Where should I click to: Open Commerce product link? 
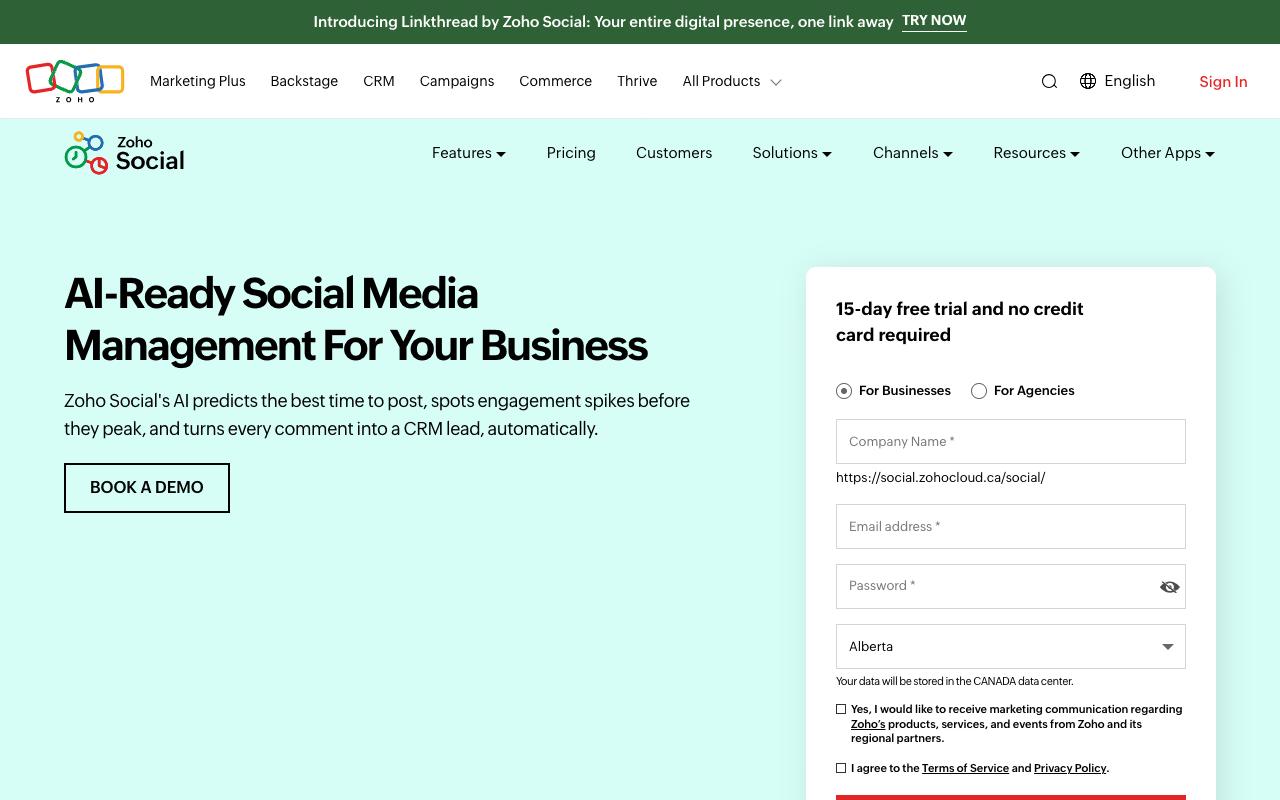(556, 81)
